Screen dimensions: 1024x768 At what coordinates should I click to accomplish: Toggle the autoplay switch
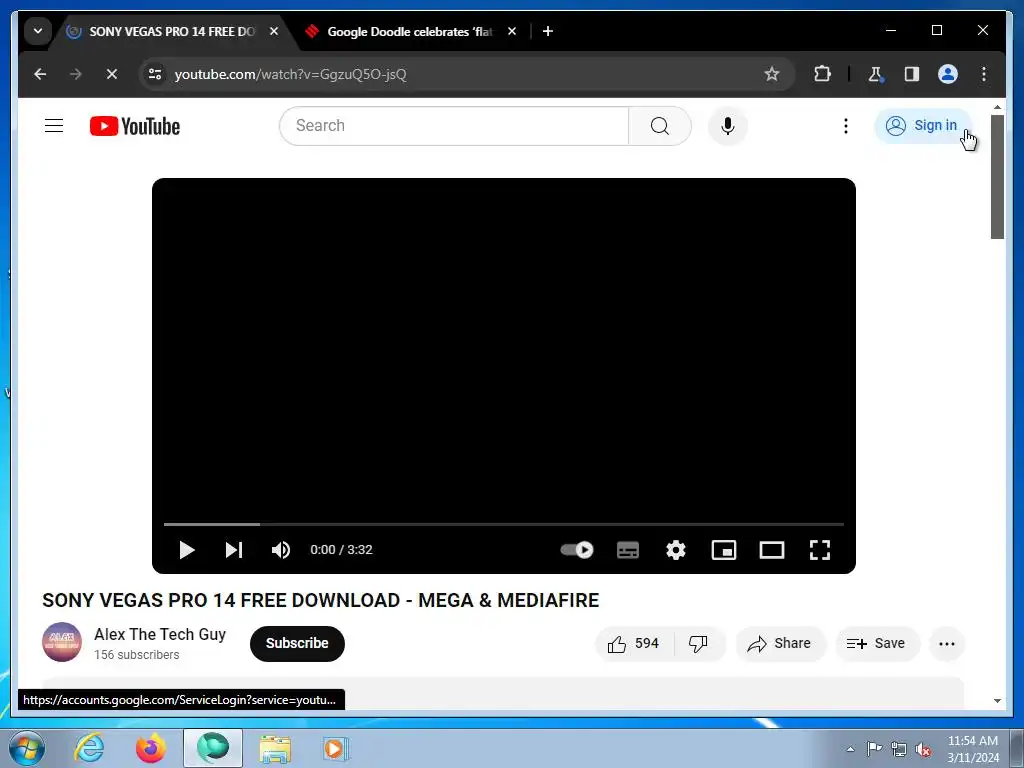click(577, 550)
